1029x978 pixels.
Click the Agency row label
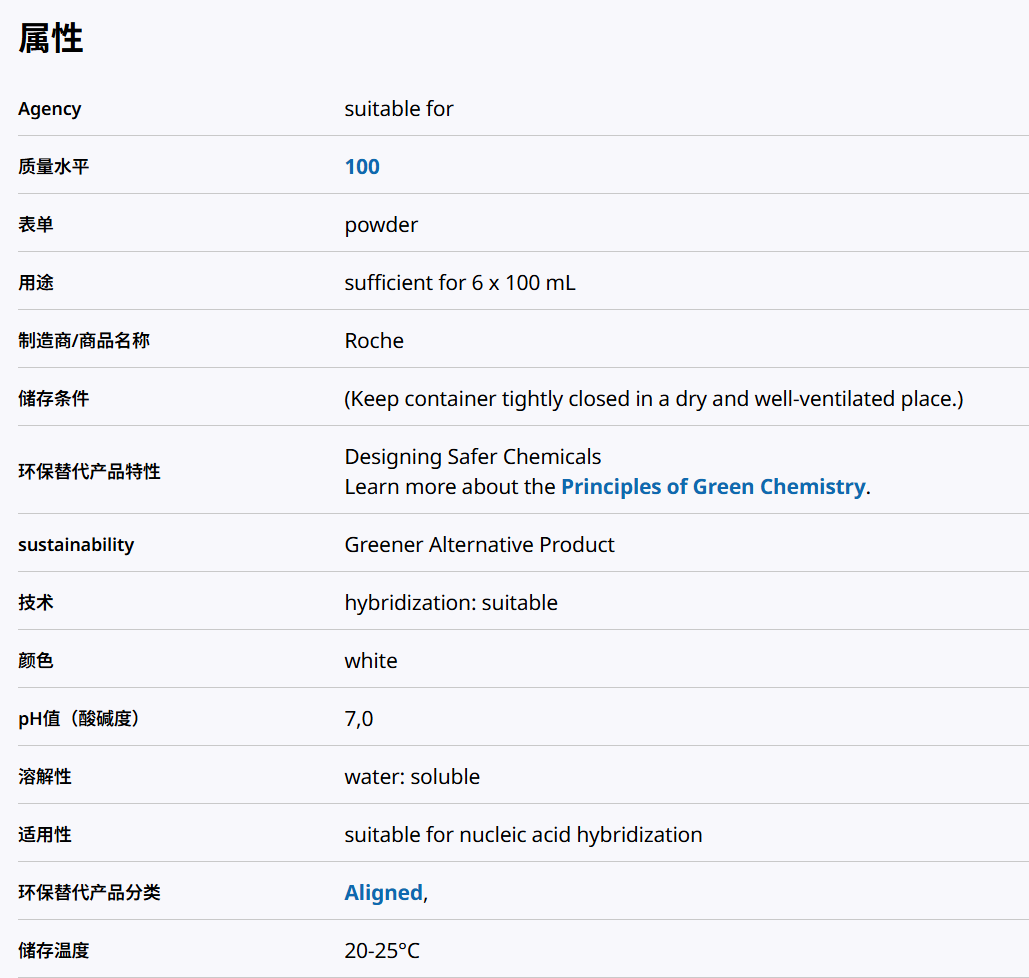click(50, 109)
